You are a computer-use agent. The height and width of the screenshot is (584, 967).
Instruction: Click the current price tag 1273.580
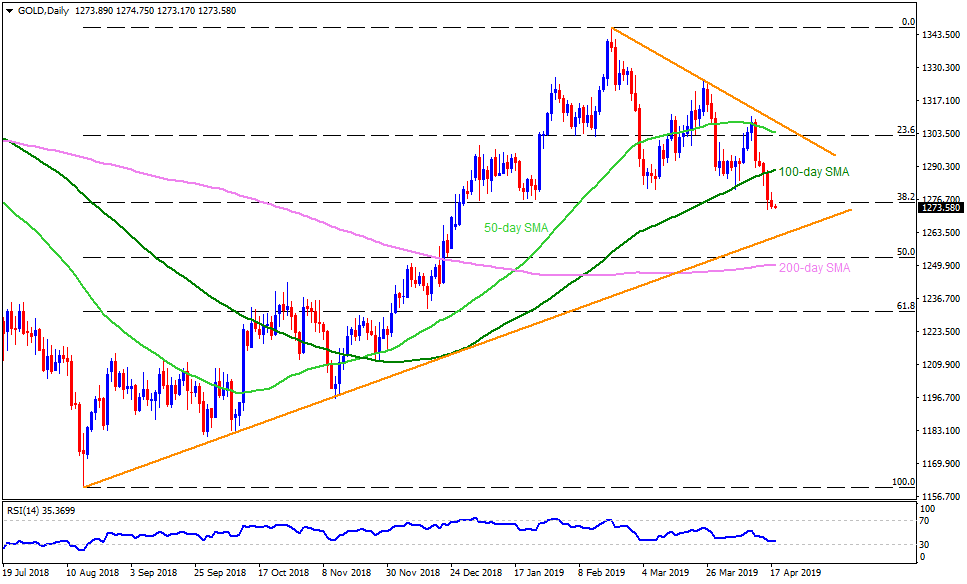click(x=942, y=208)
